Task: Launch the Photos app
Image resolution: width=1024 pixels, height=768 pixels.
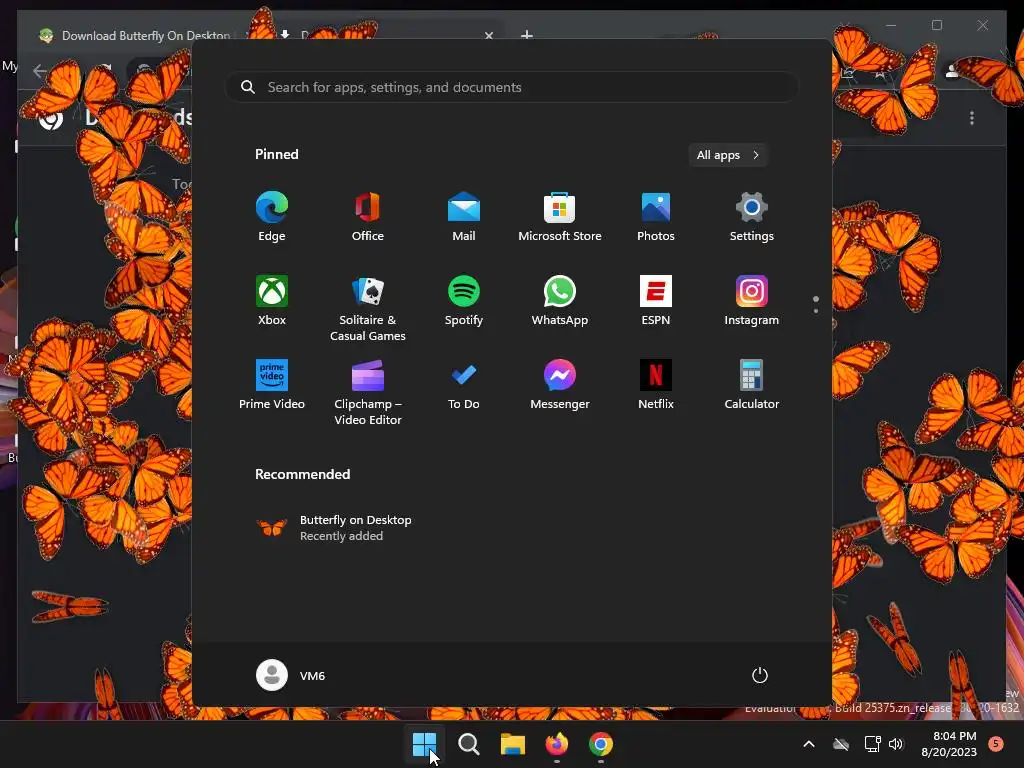Action: (656, 217)
